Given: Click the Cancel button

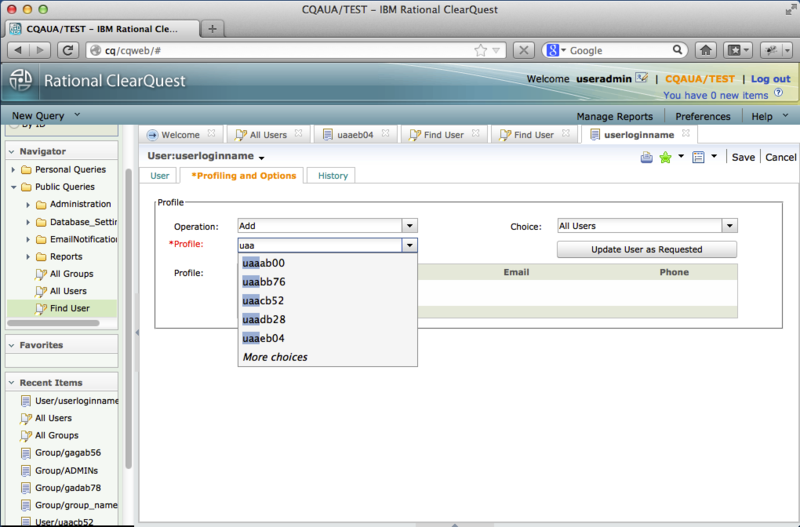Looking at the screenshot, I should [x=781, y=158].
